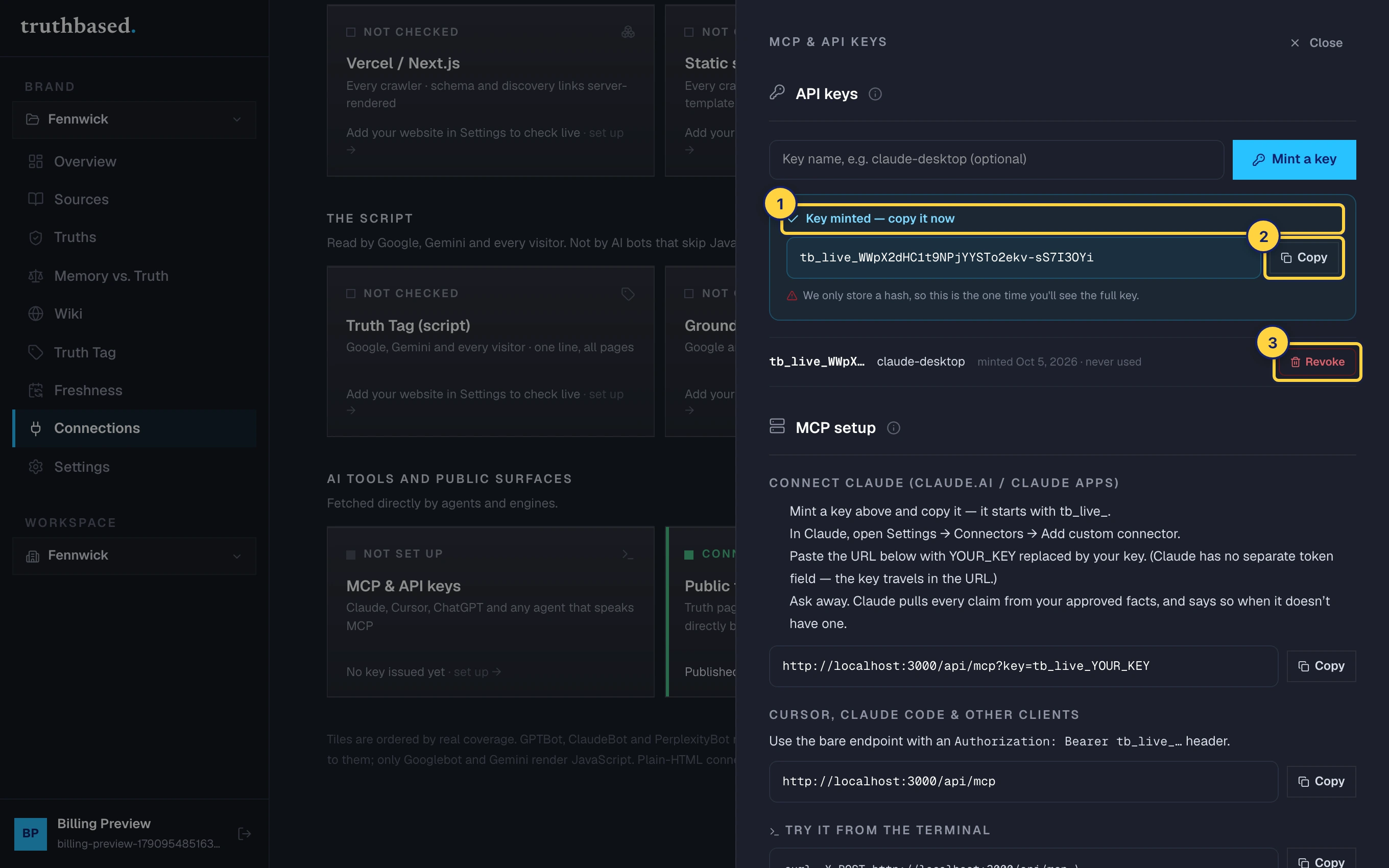Click the info icon next to MCP setup
1389x868 pixels.
point(893,428)
